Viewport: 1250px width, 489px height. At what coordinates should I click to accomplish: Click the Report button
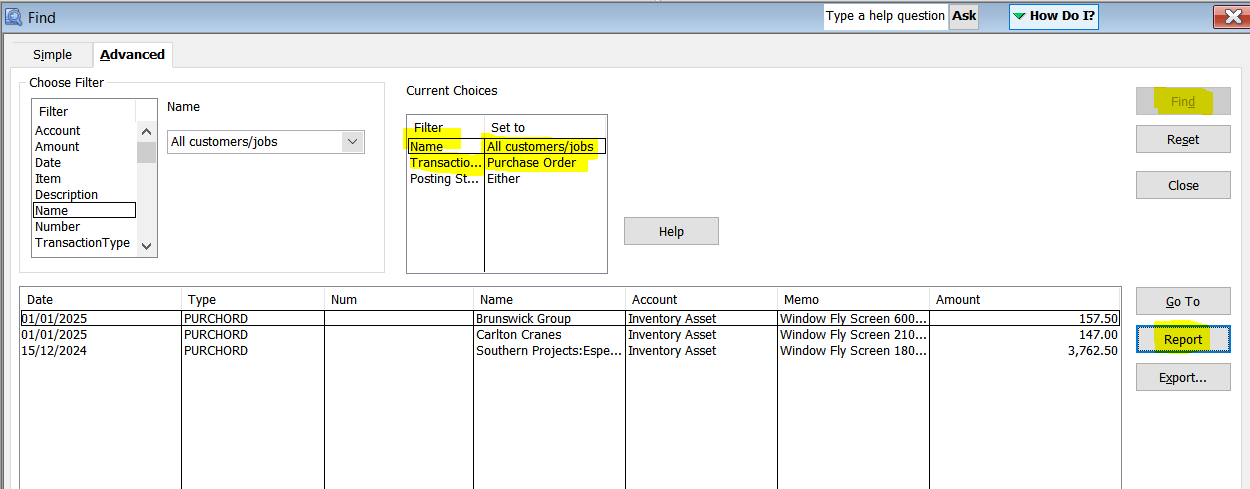(x=1183, y=339)
